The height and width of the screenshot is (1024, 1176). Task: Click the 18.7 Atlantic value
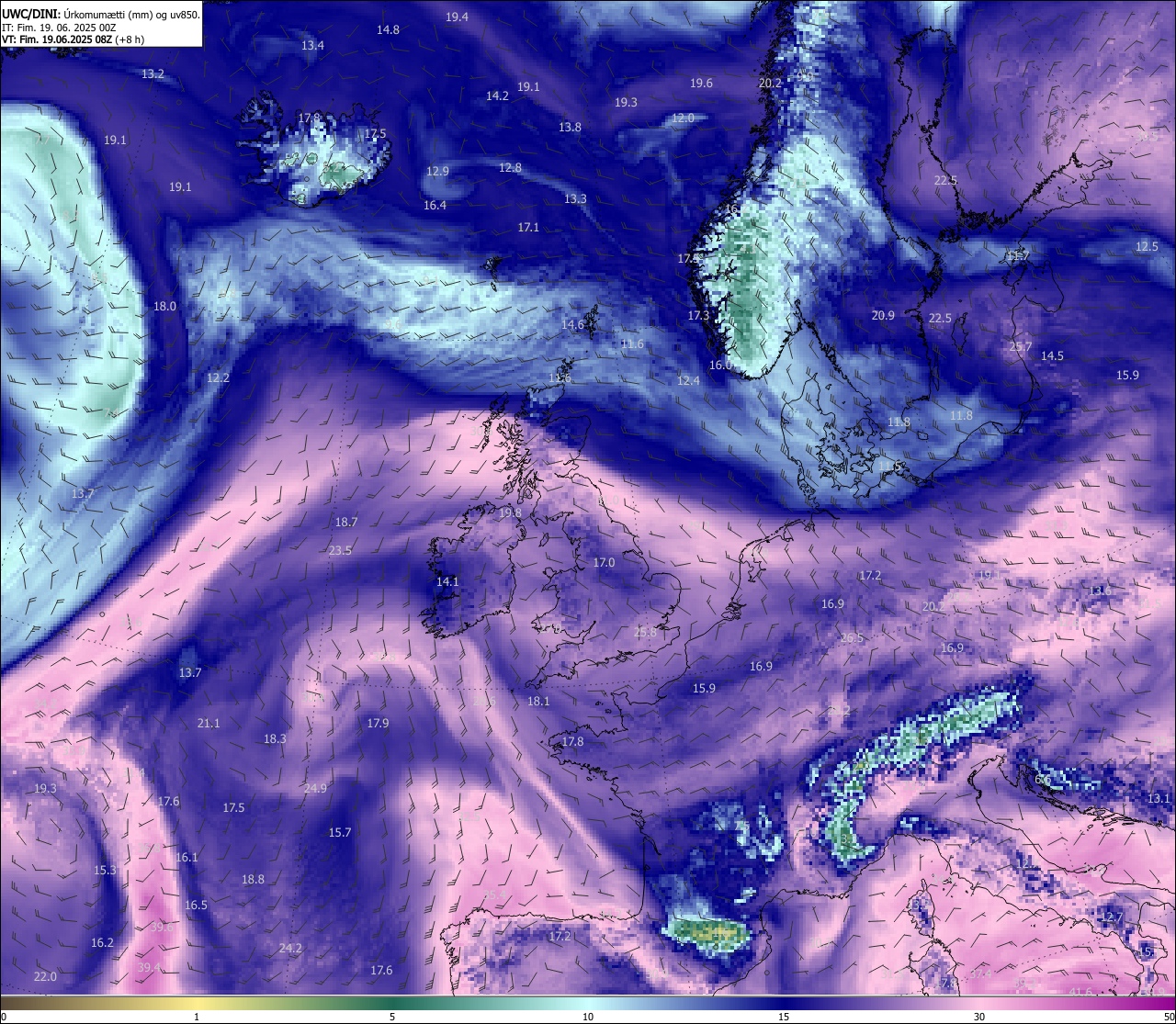point(345,523)
